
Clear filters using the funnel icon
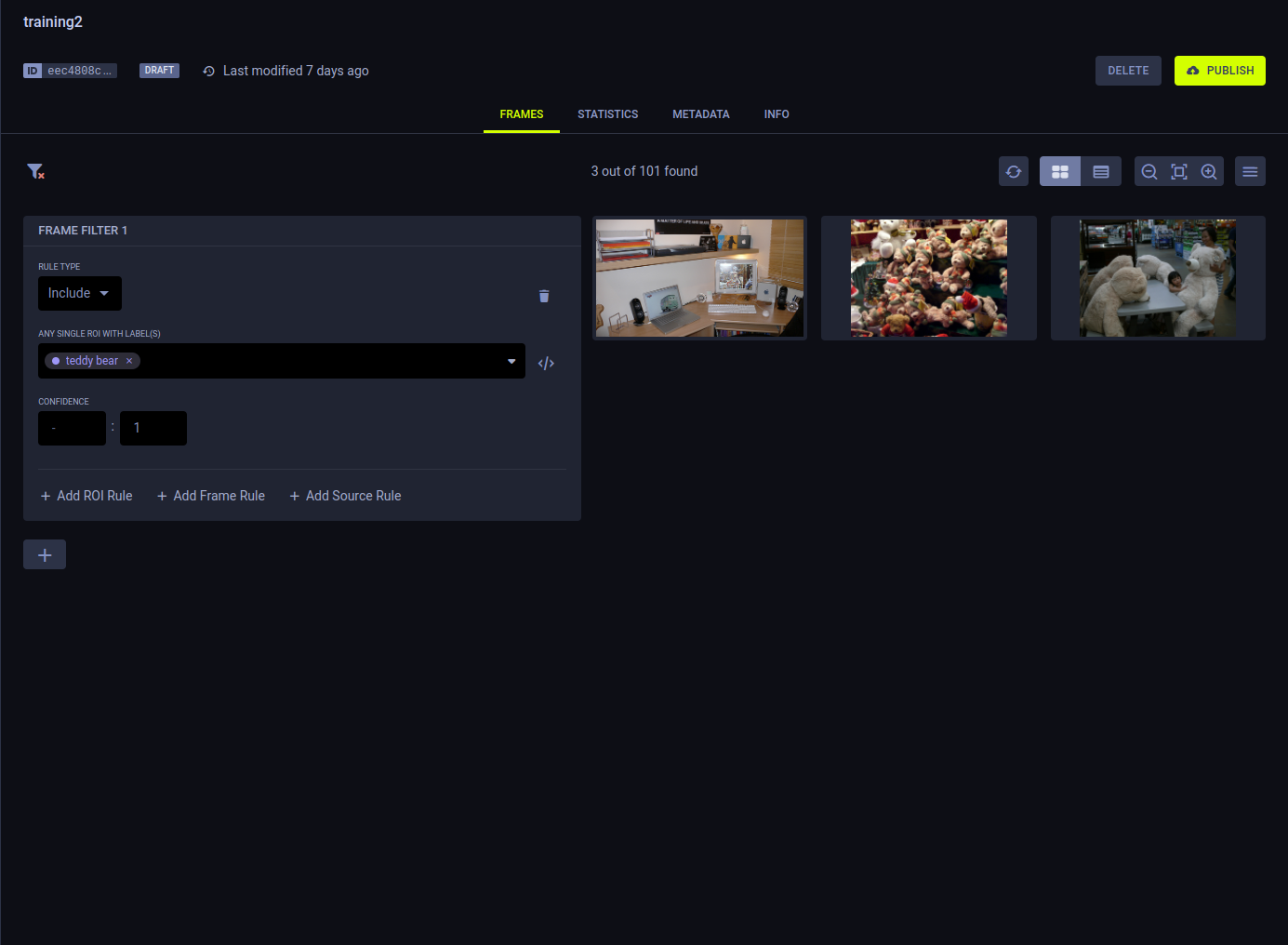coord(35,171)
